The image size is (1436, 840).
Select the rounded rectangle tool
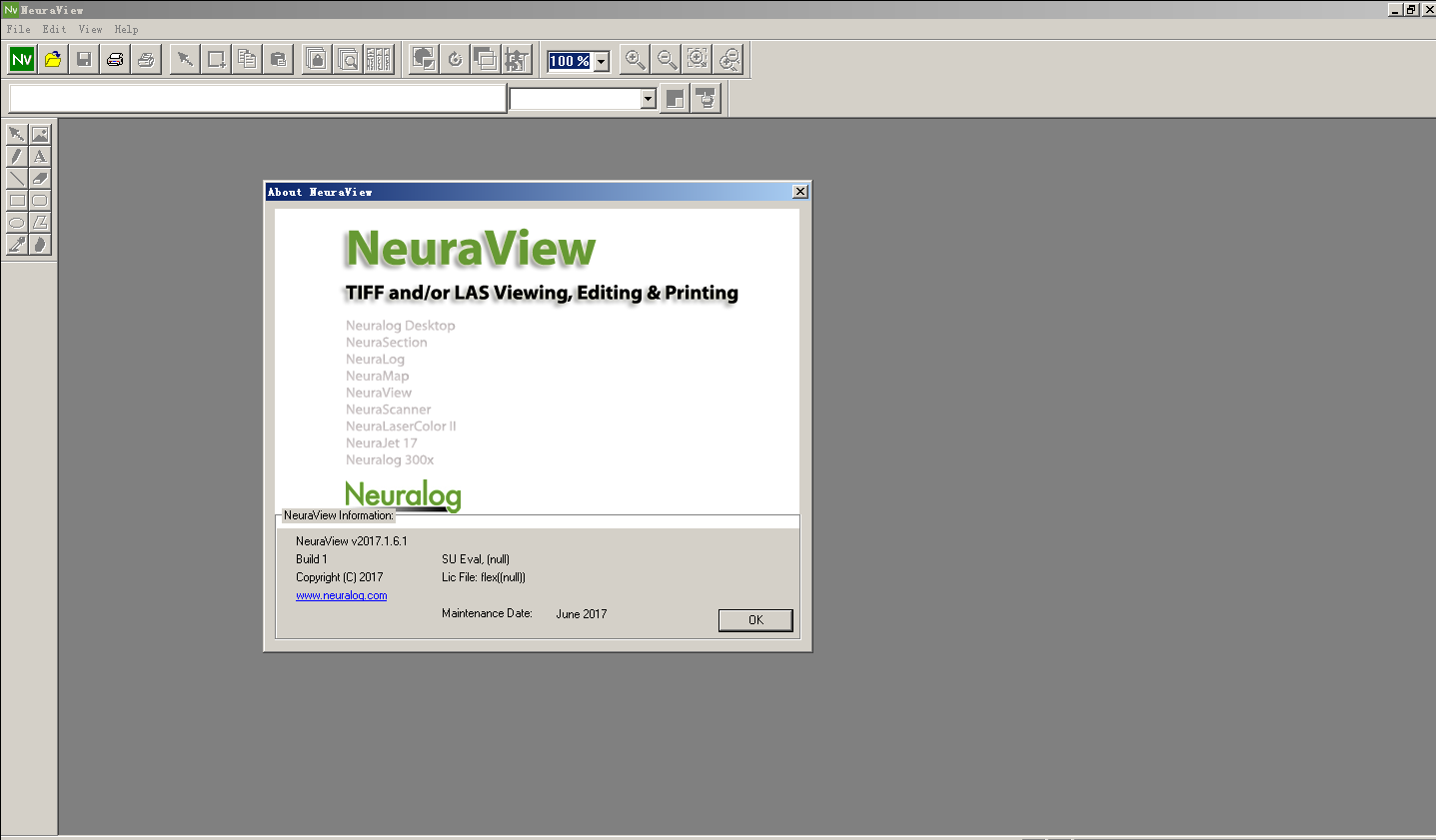point(40,200)
